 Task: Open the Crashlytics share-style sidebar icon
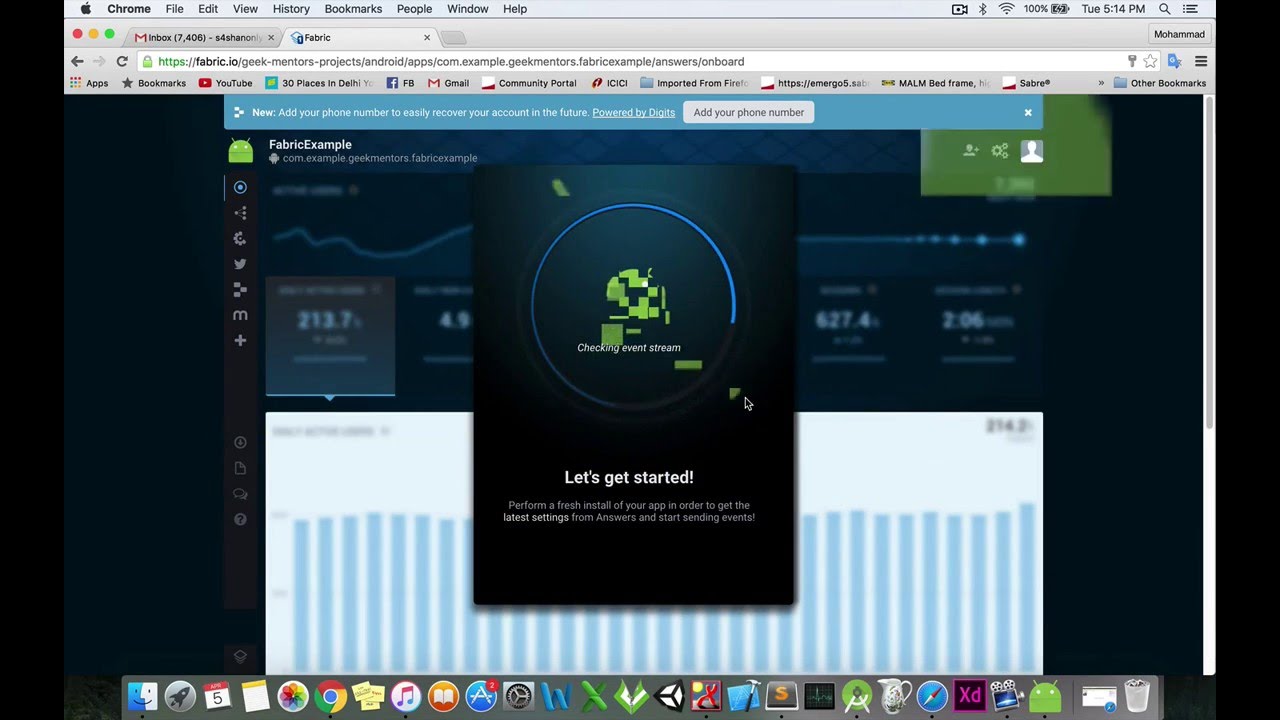pyautogui.click(x=240, y=213)
